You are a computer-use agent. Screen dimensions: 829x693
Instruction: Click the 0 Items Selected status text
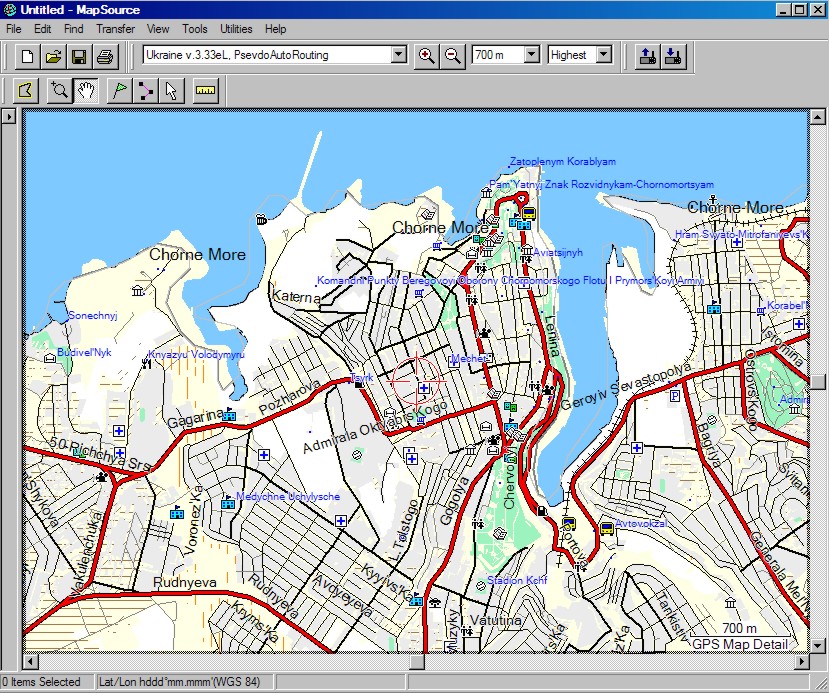[41, 682]
